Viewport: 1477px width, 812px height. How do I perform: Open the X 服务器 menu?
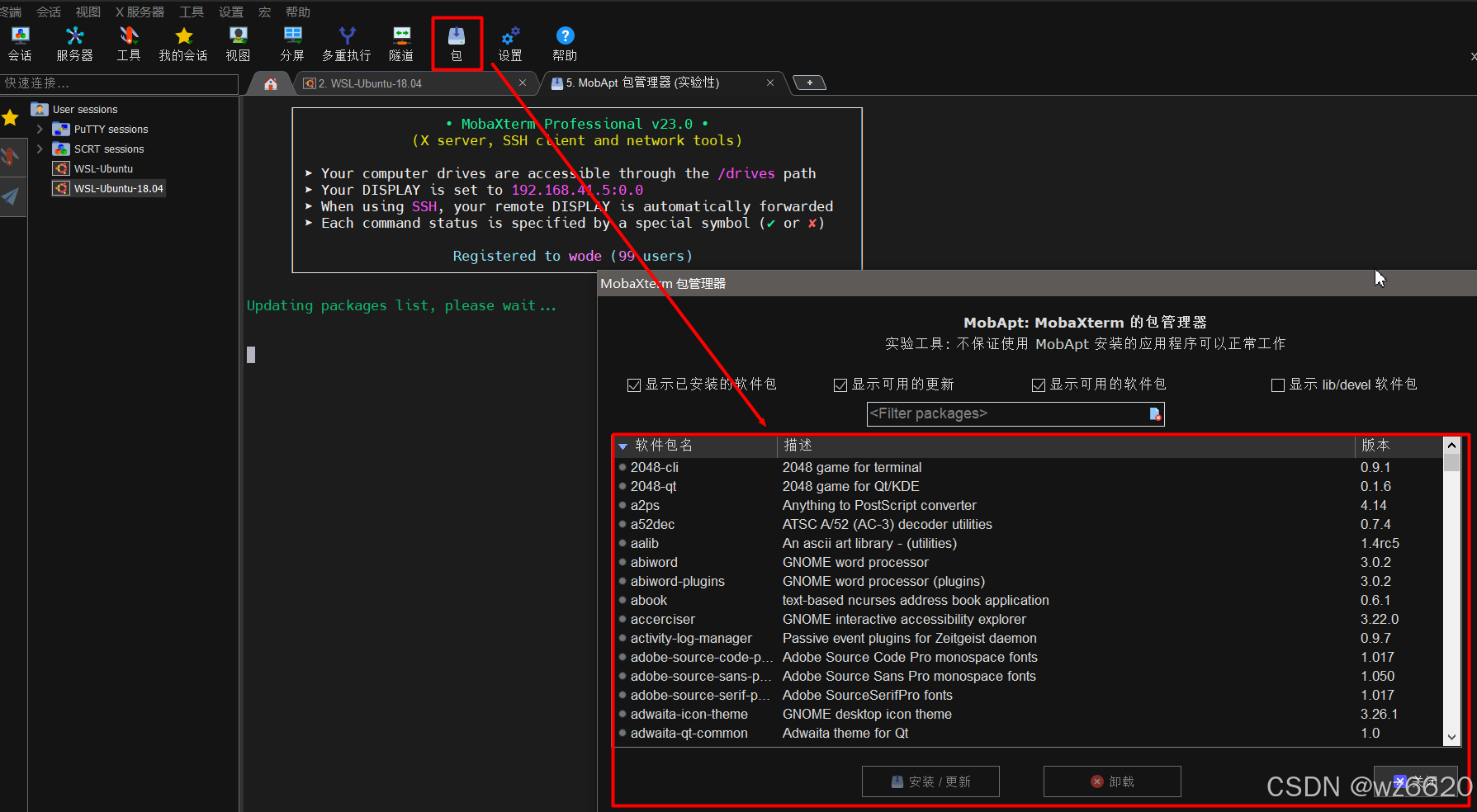pos(140,12)
